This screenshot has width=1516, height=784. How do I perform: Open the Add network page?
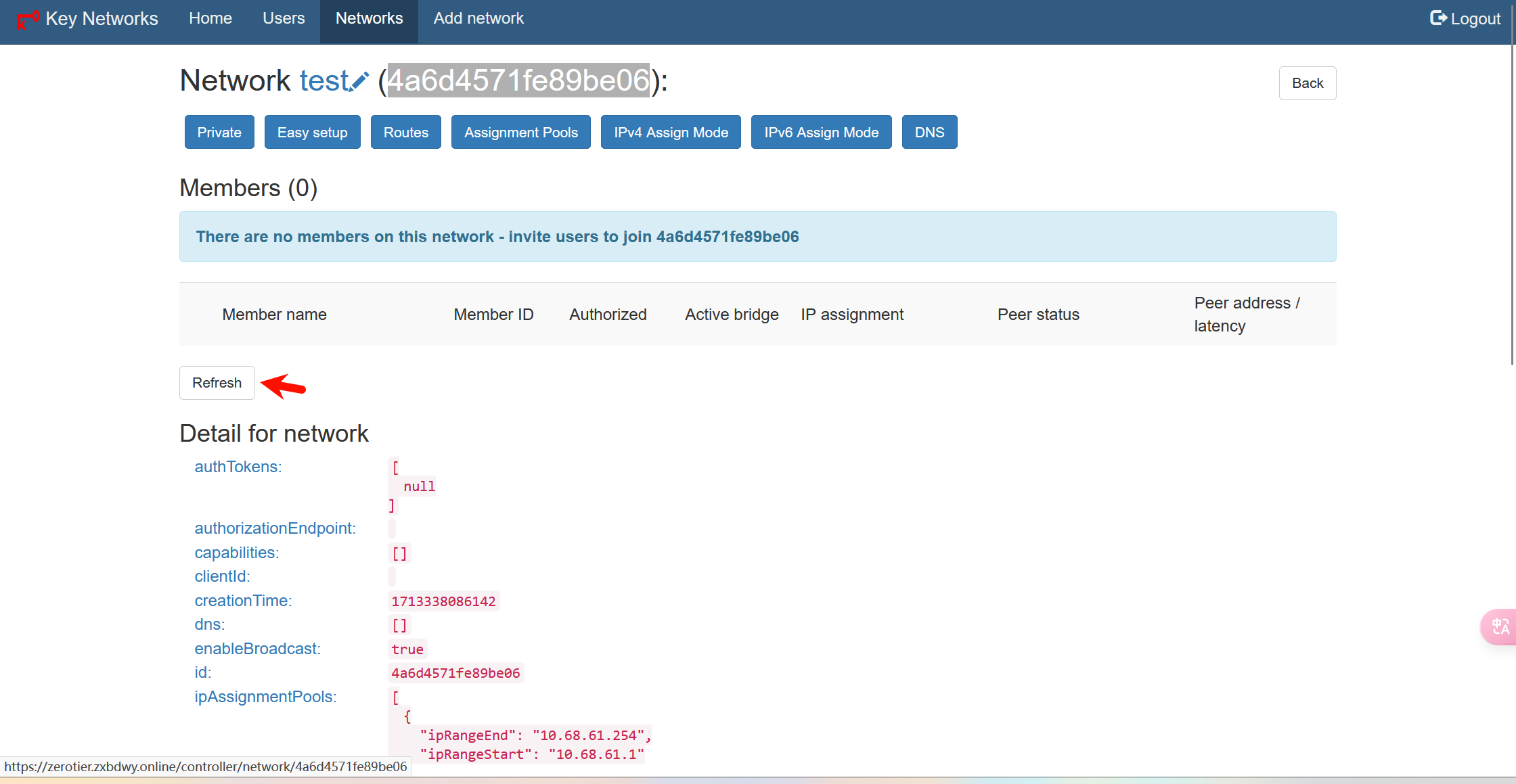[478, 19]
